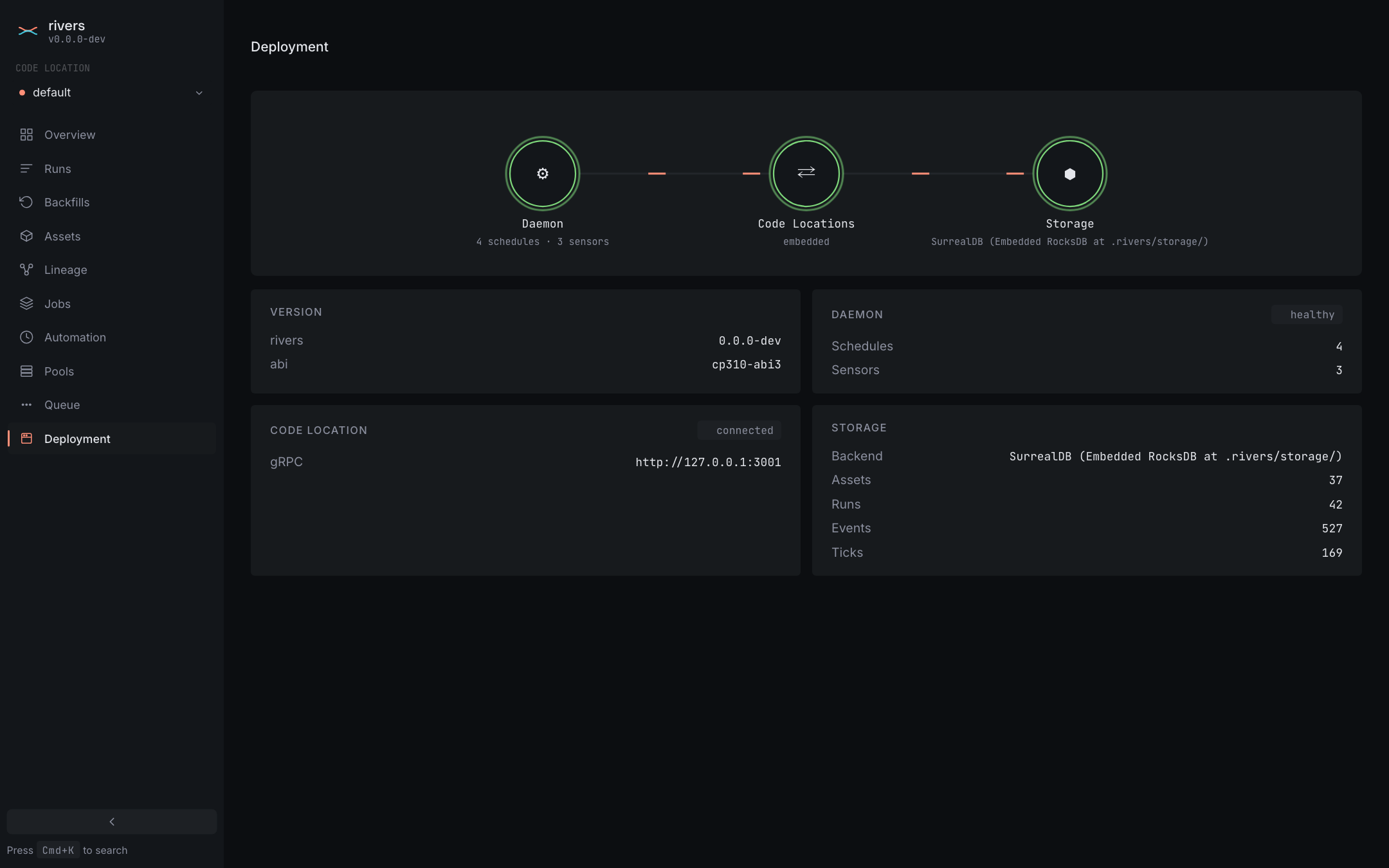Screen dimensions: 1389x868
Task: Open the code location chevron
Action: coord(199,93)
